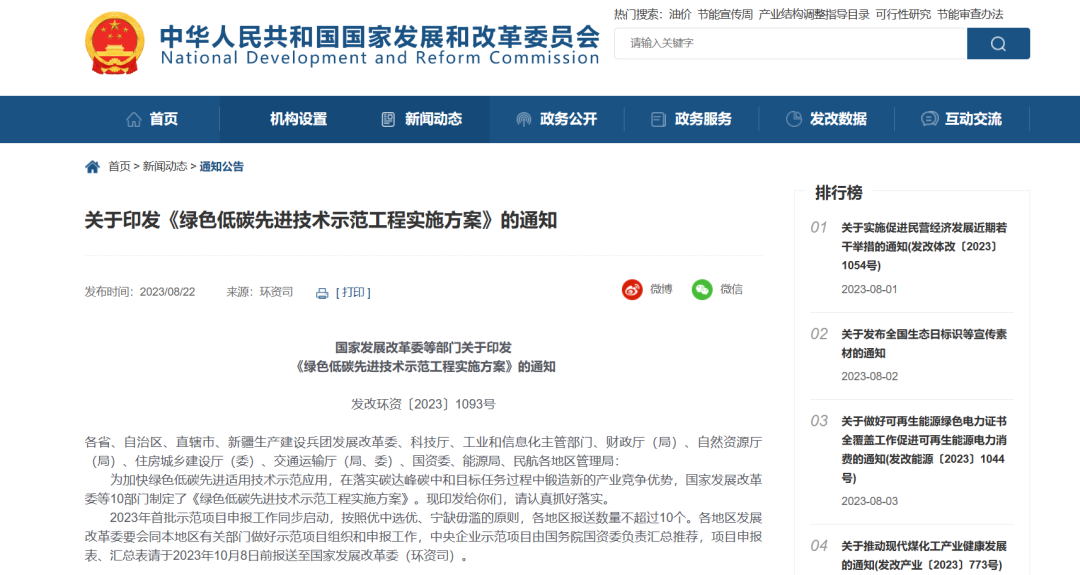Click the printer icon
This screenshot has width=1080, height=575.
pos(322,293)
